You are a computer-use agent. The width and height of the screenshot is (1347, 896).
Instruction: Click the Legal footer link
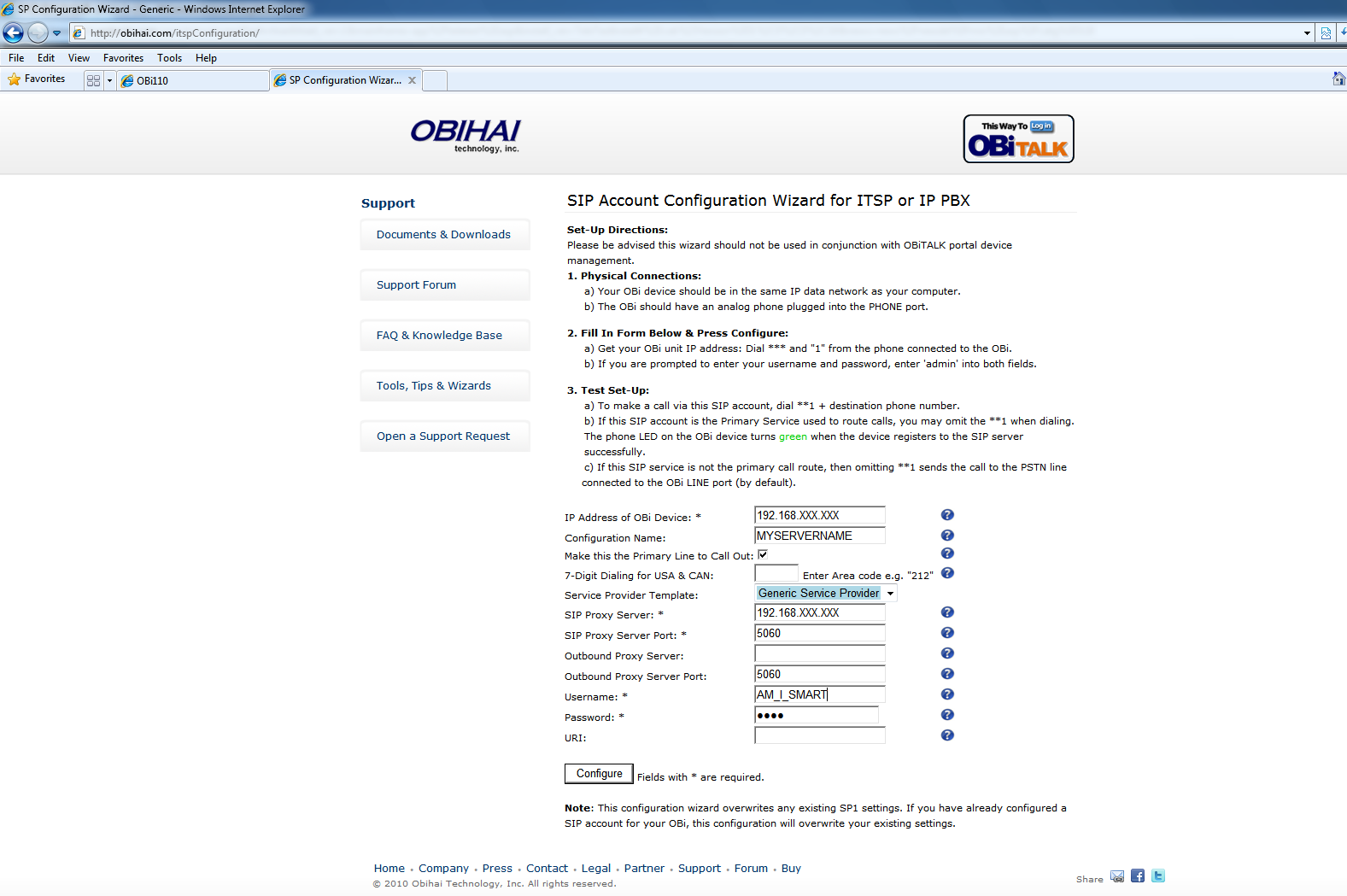596,869
